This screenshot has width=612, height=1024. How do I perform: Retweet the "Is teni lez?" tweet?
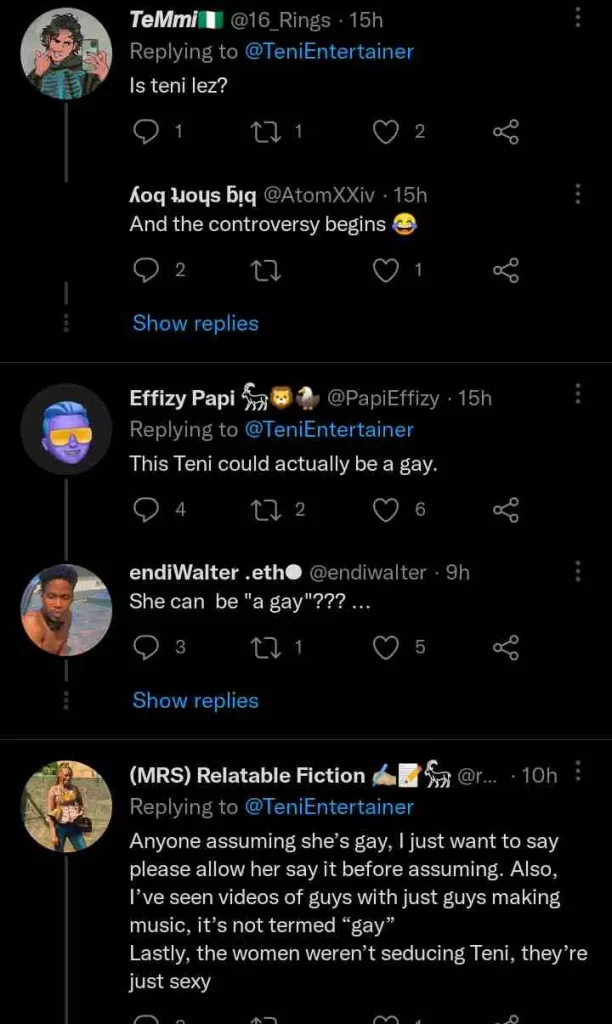coord(267,131)
